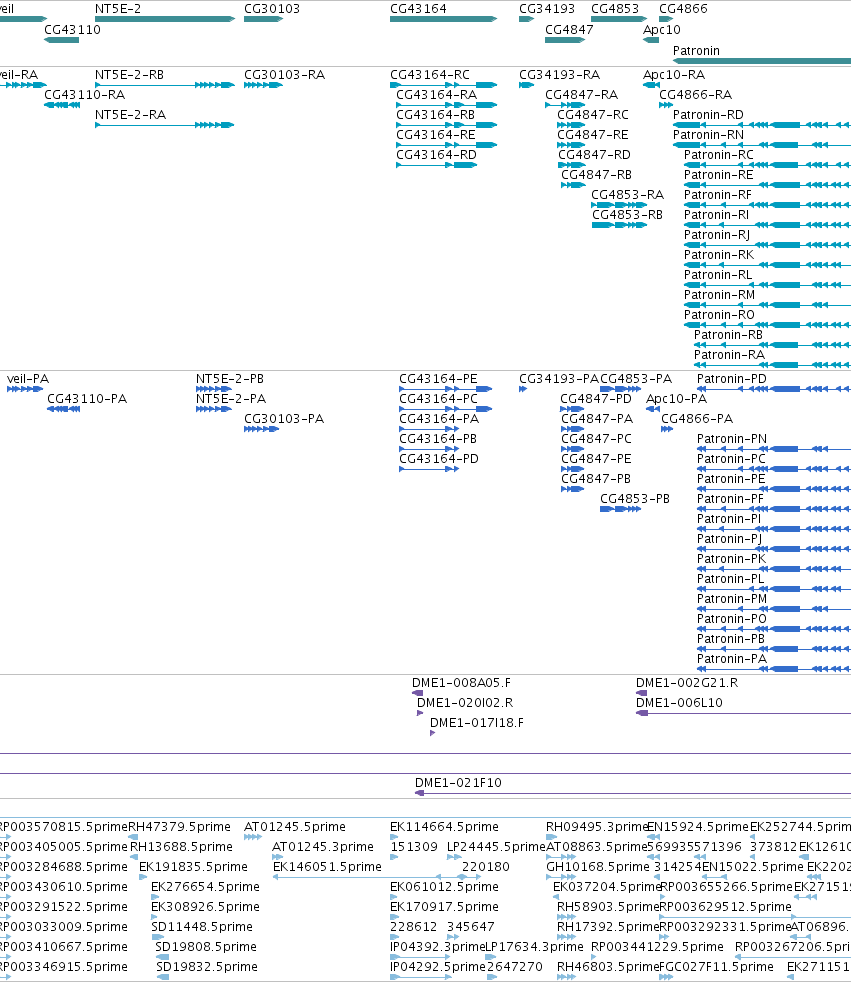
Task: Open transcript Patronin-RA
Action: point(772,366)
